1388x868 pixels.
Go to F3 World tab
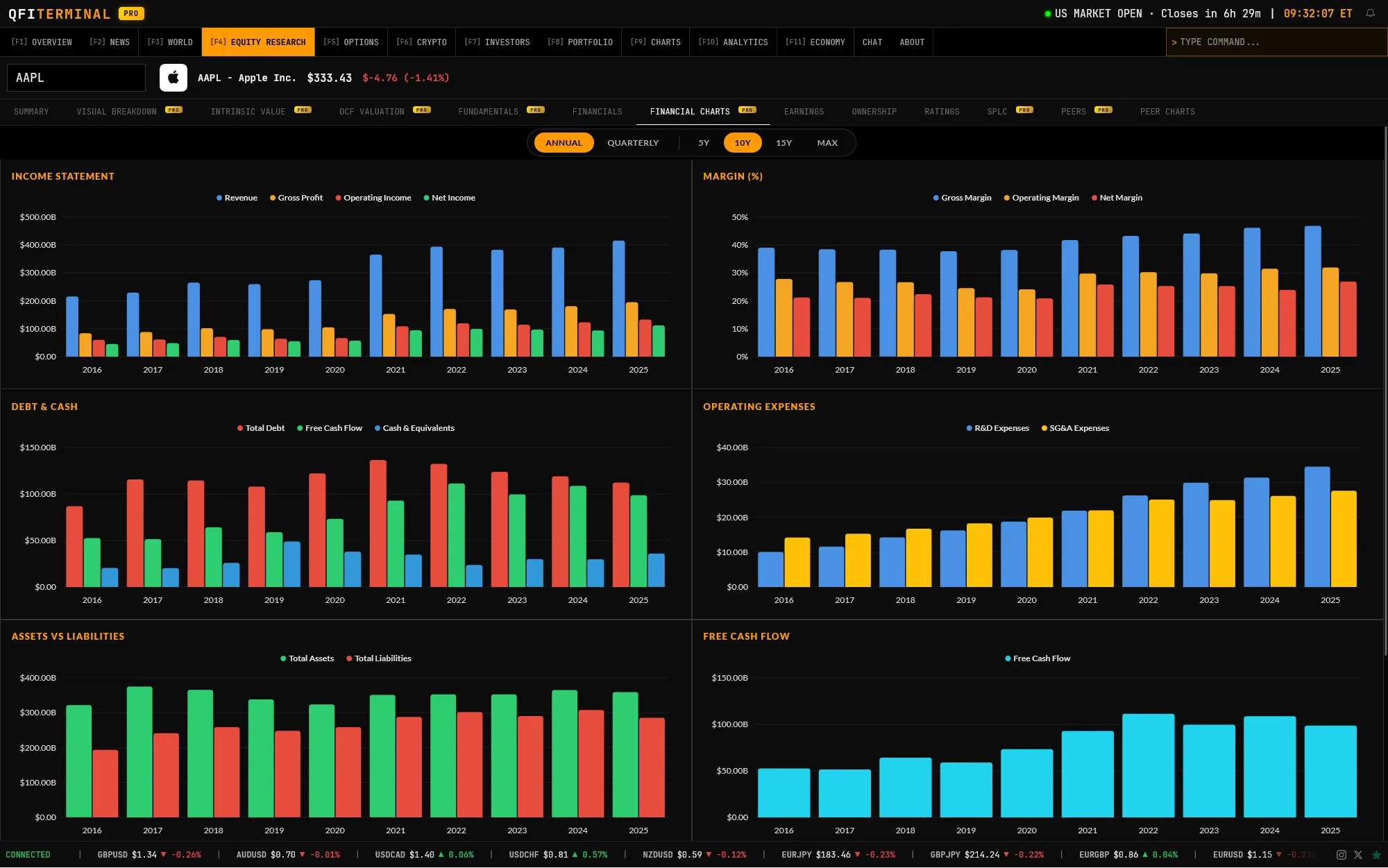click(x=170, y=42)
